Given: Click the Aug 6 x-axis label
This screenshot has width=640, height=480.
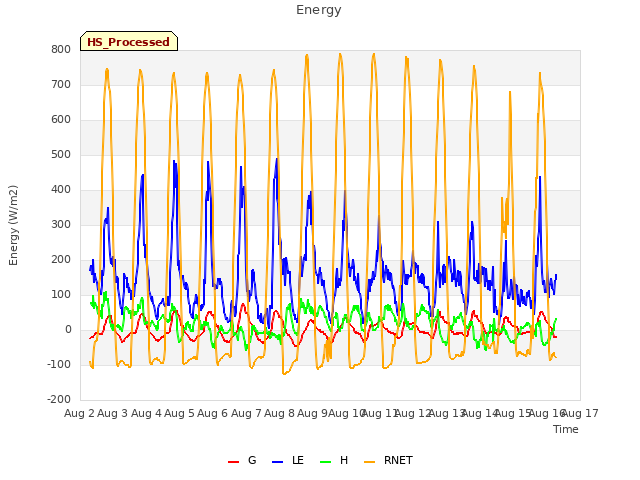Looking at the screenshot, I should pyautogui.click(x=213, y=413).
